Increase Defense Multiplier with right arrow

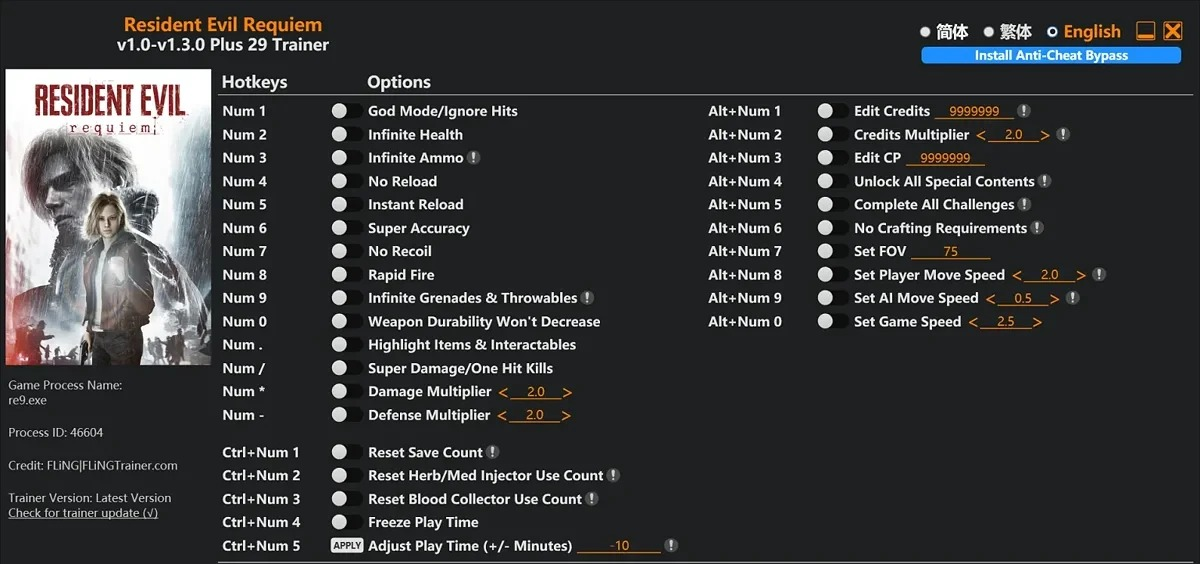566,415
